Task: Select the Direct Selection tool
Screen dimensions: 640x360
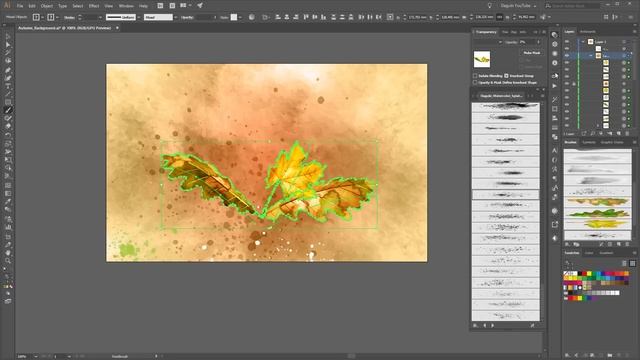Action: pos(8,45)
